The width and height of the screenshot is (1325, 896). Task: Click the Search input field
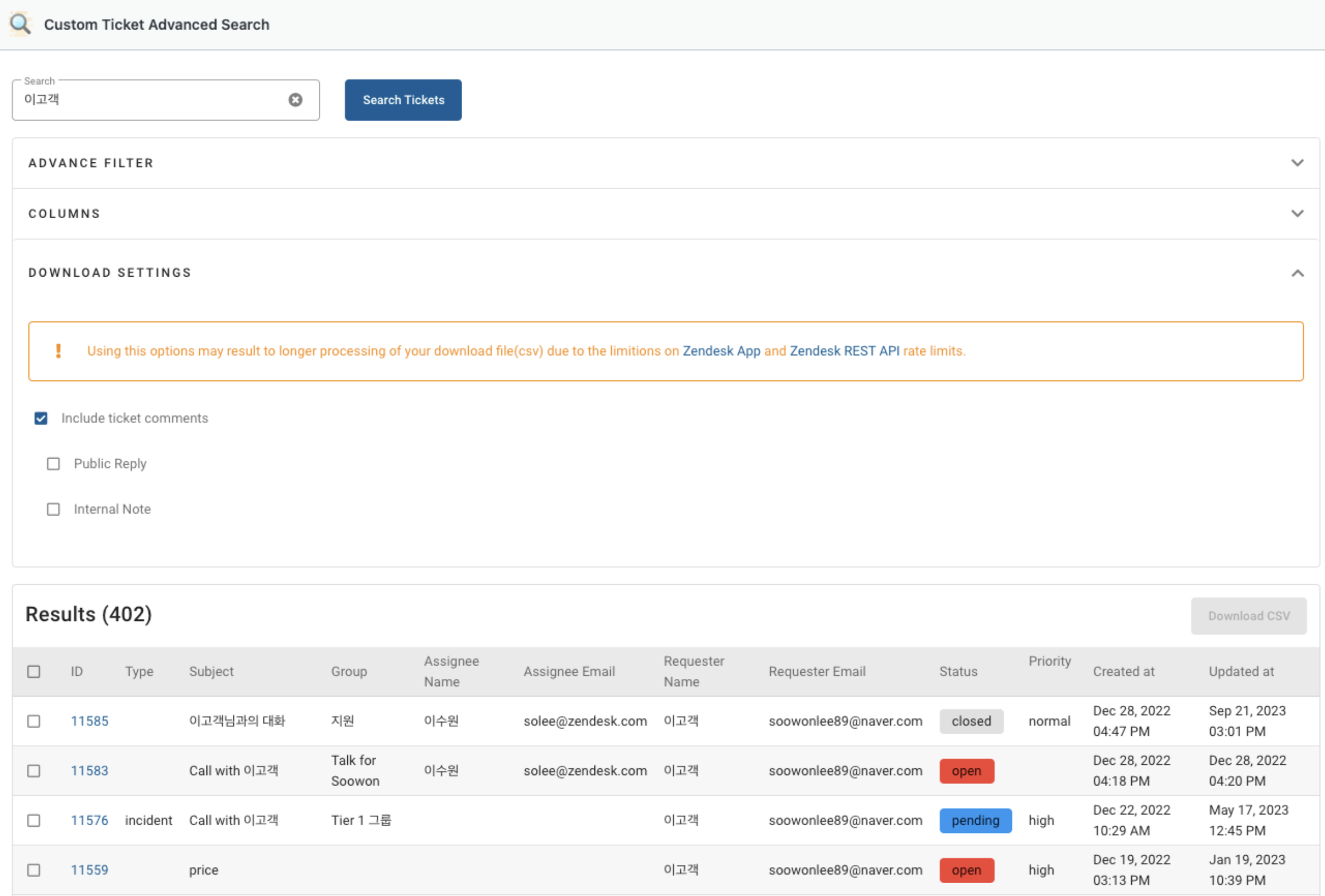(x=165, y=100)
